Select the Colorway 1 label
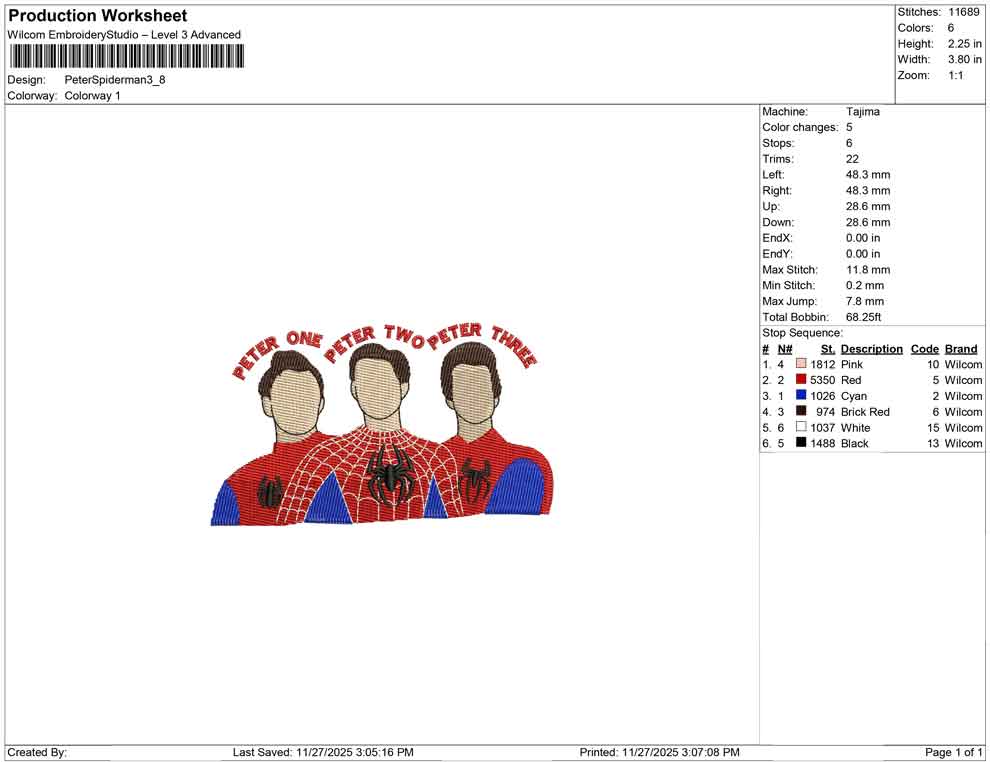990x762 pixels. tap(92, 96)
